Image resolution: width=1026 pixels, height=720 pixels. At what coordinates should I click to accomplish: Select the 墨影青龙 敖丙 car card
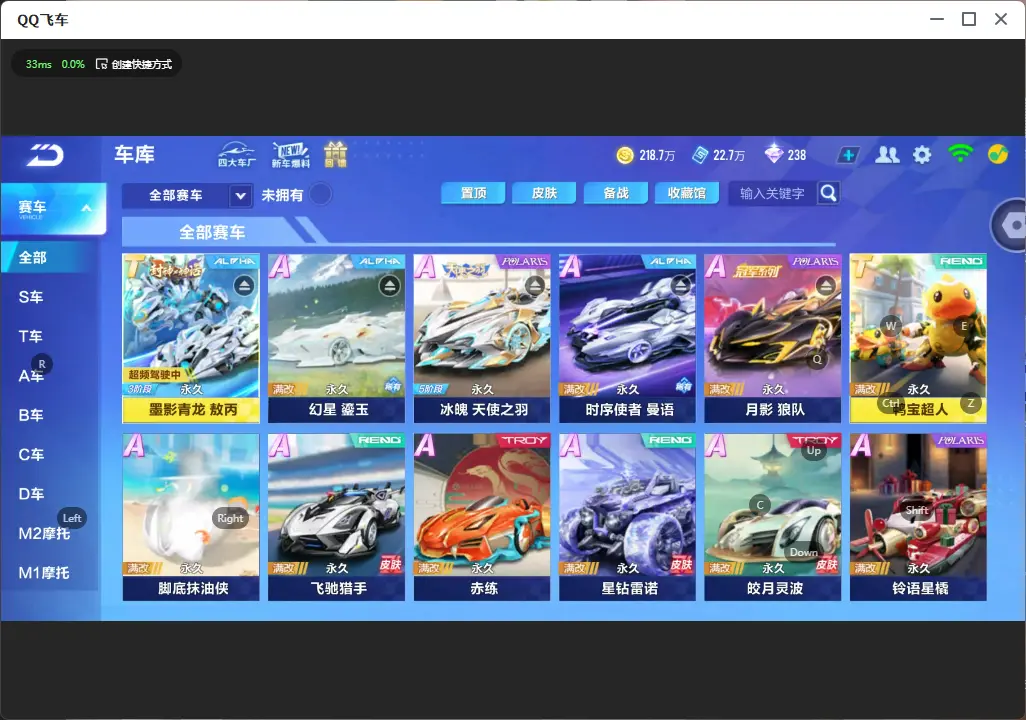click(x=191, y=338)
